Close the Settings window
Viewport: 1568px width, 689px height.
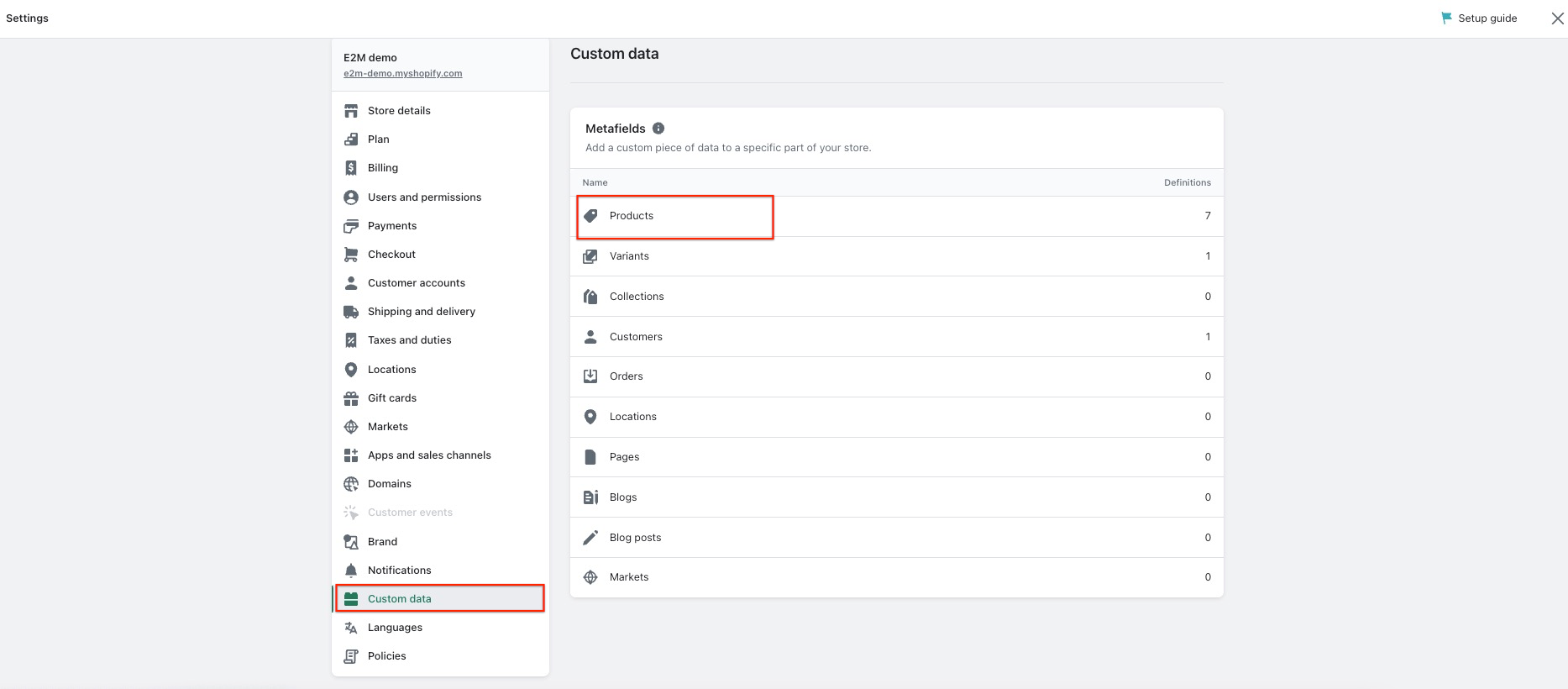click(1557, 18)
